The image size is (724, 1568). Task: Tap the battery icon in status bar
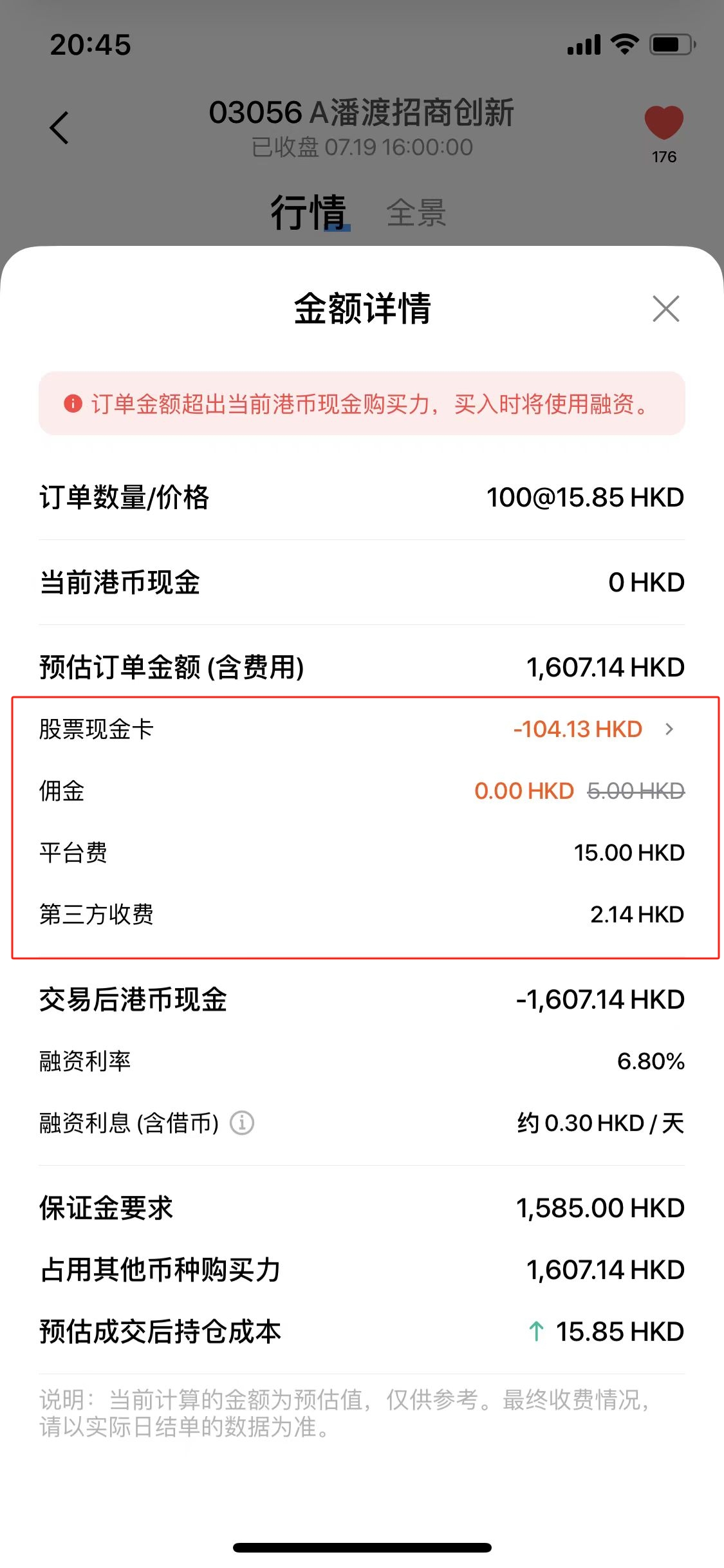click(672, 44)
